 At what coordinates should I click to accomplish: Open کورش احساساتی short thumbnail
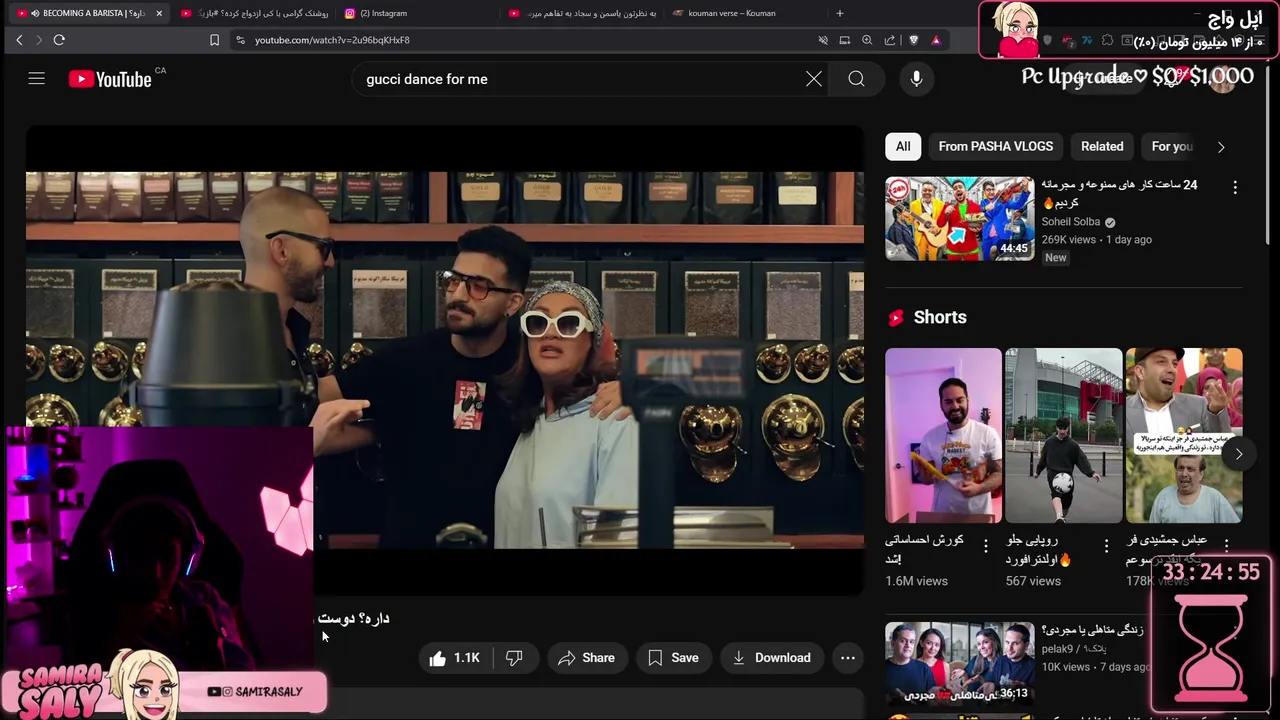(x=943, y=435)
